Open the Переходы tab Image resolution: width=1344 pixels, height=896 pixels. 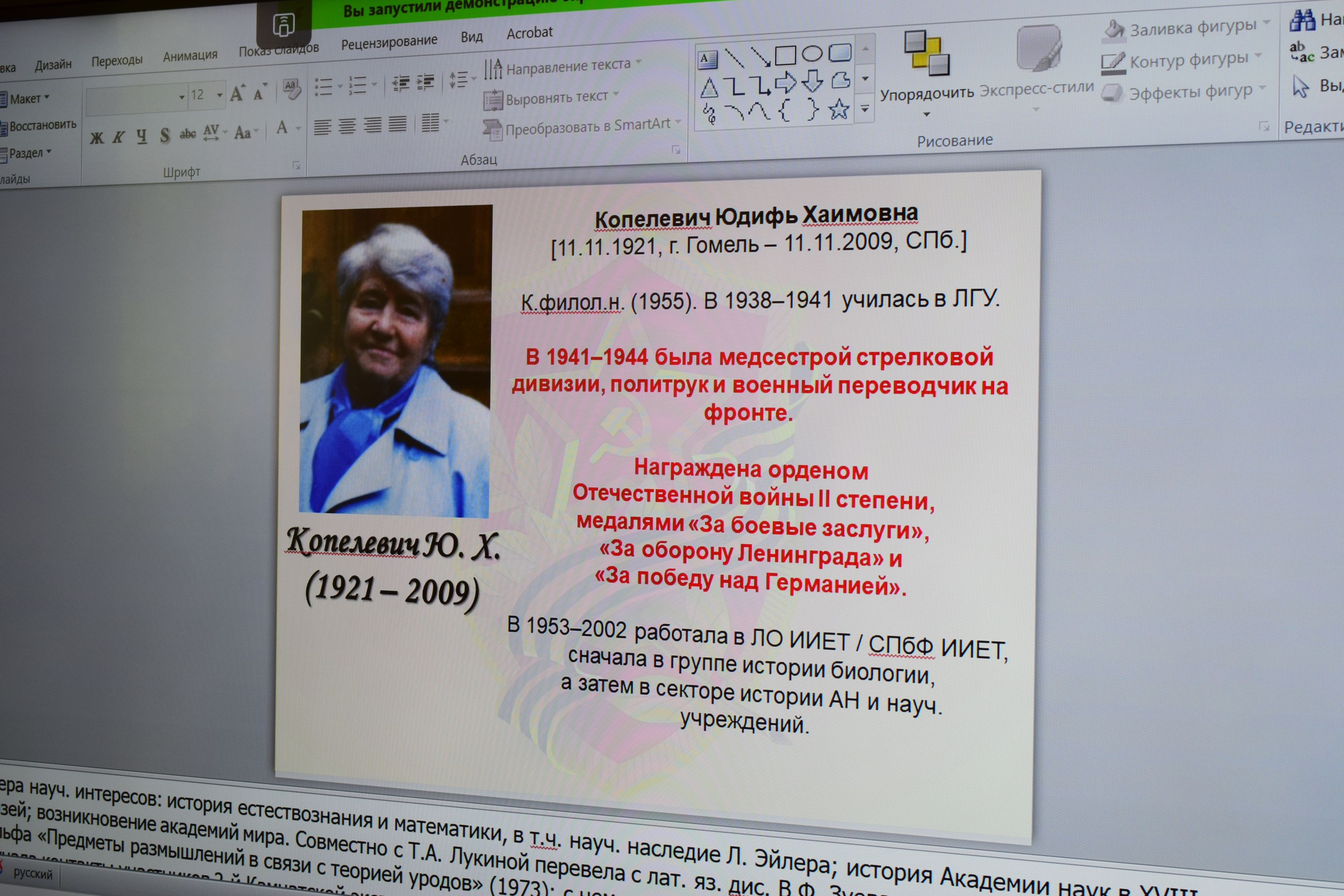click(x=116, y=60)
